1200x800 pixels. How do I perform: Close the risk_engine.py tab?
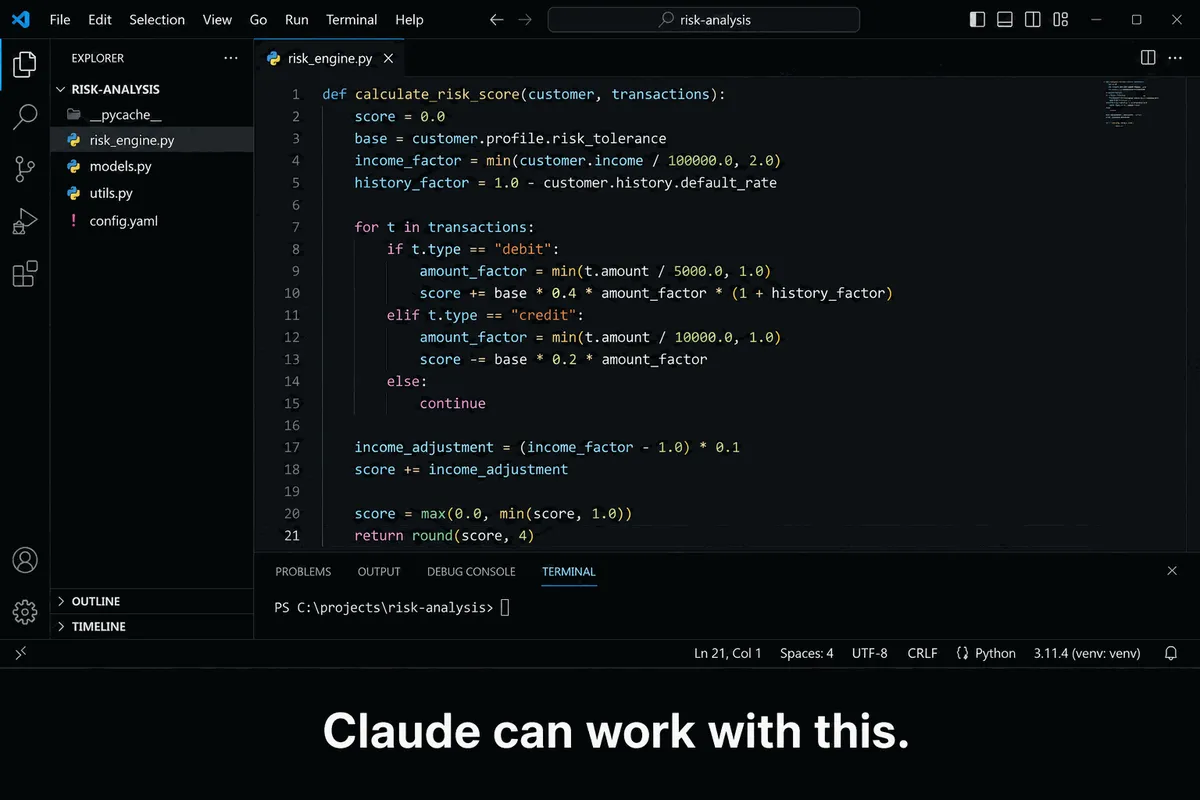(389, 58)
